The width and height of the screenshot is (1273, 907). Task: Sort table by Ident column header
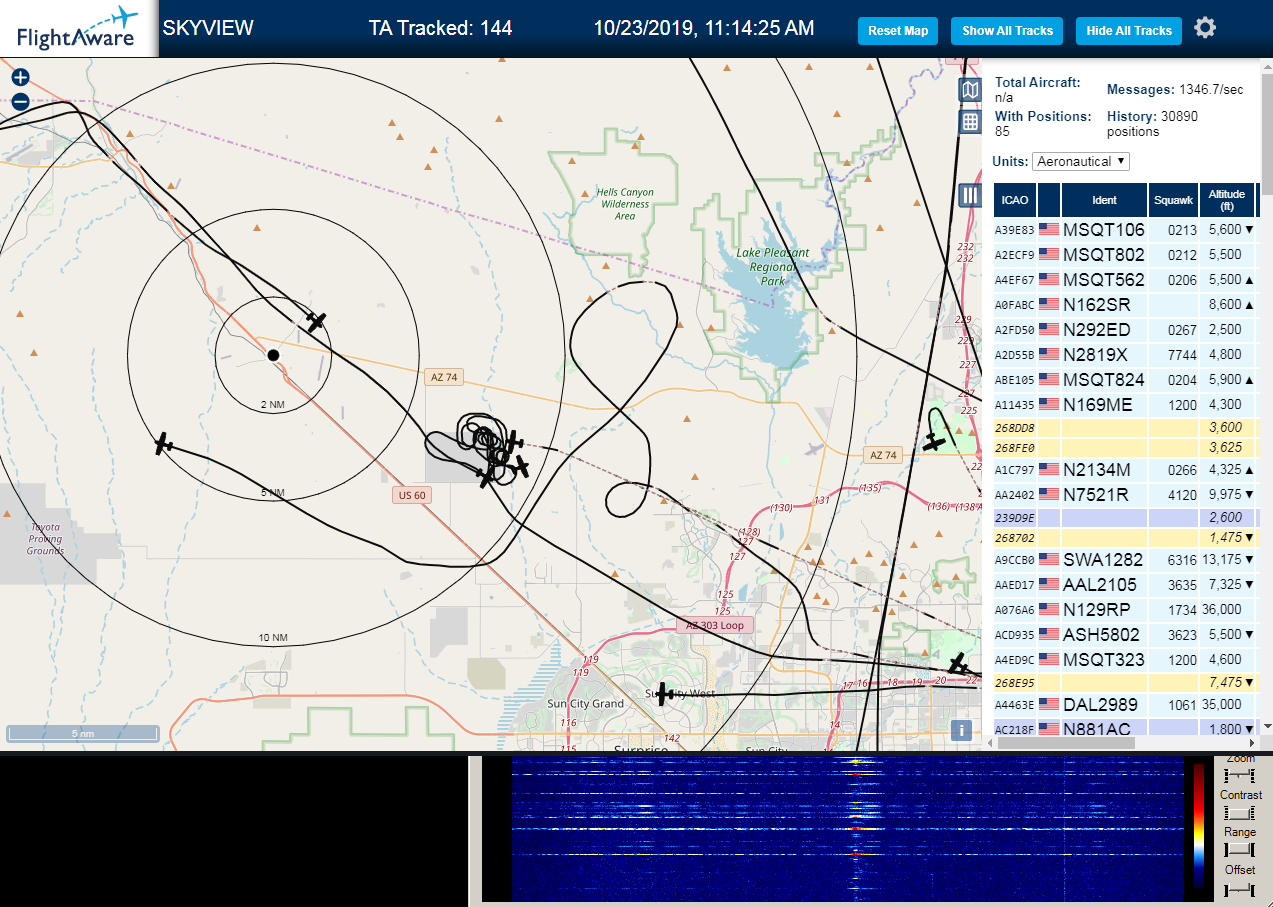coord(1104,199)
